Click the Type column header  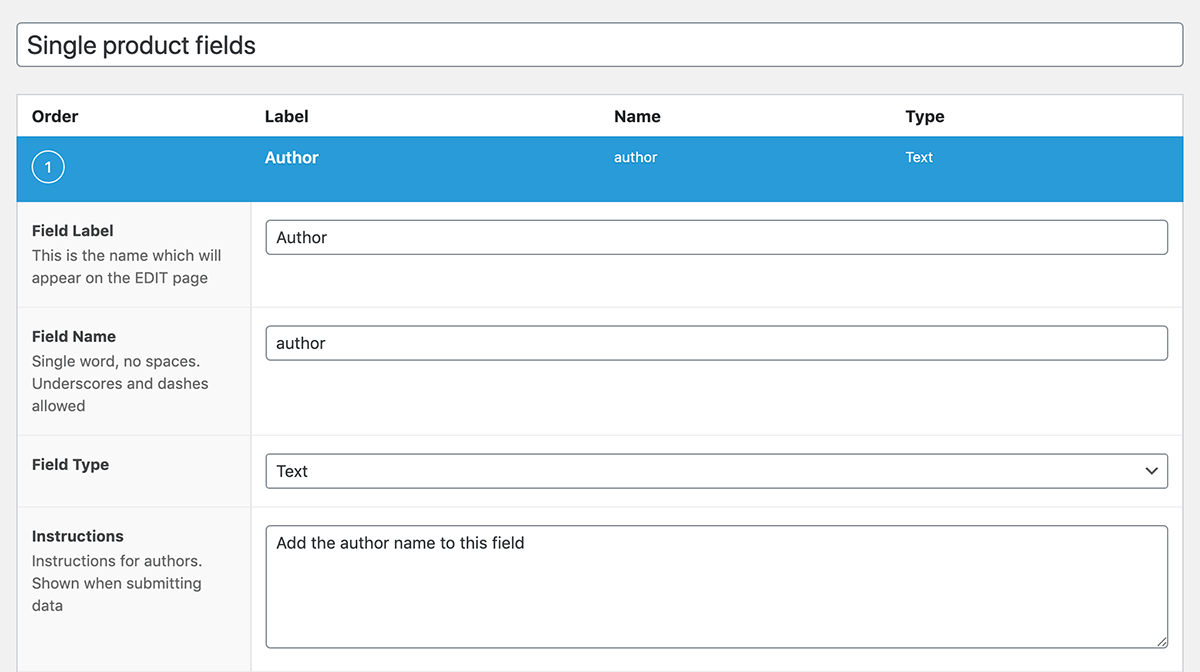tap(924, 116)
